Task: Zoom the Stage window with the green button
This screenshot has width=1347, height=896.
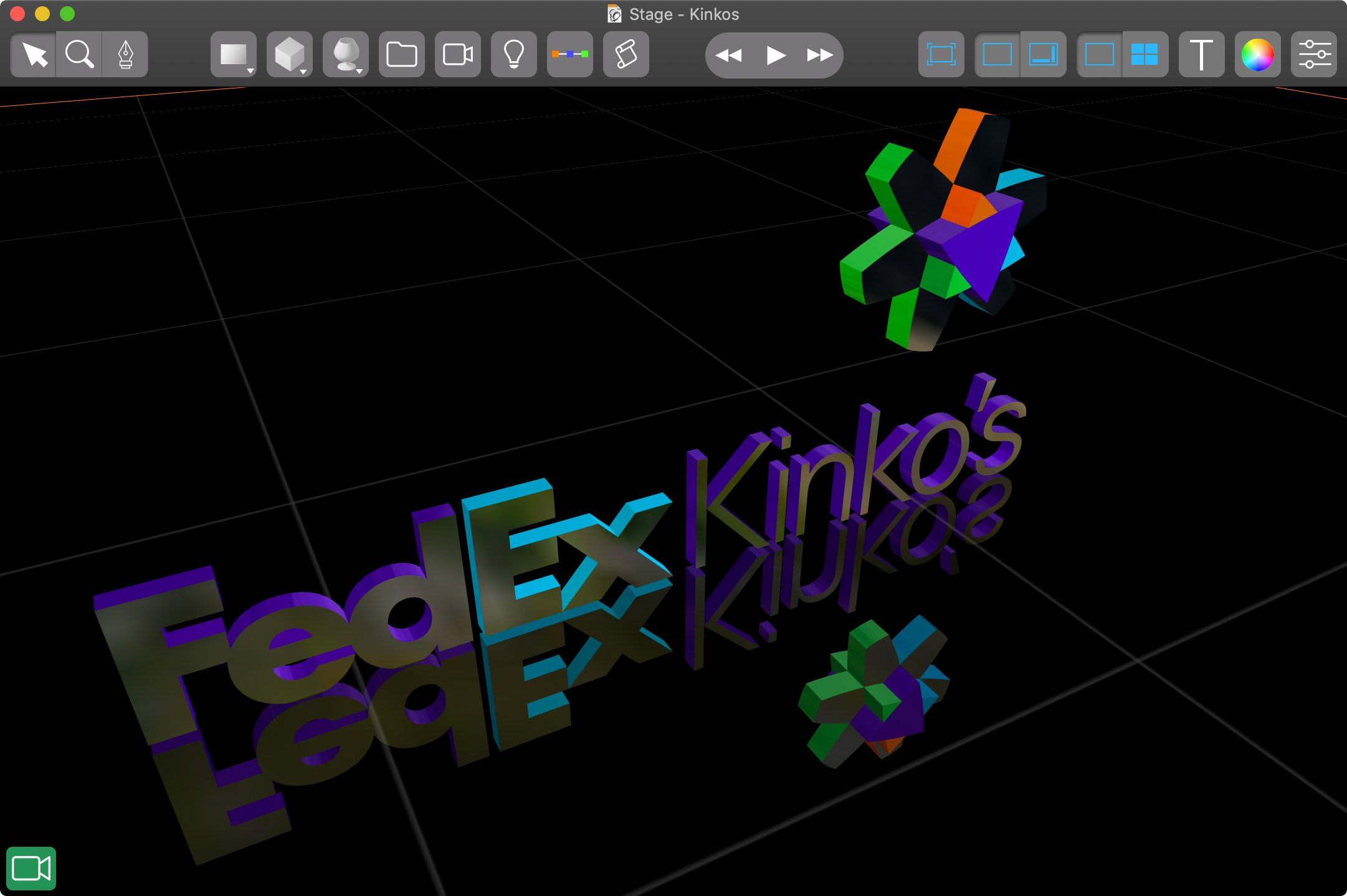Action: click(x=67, y=14)
